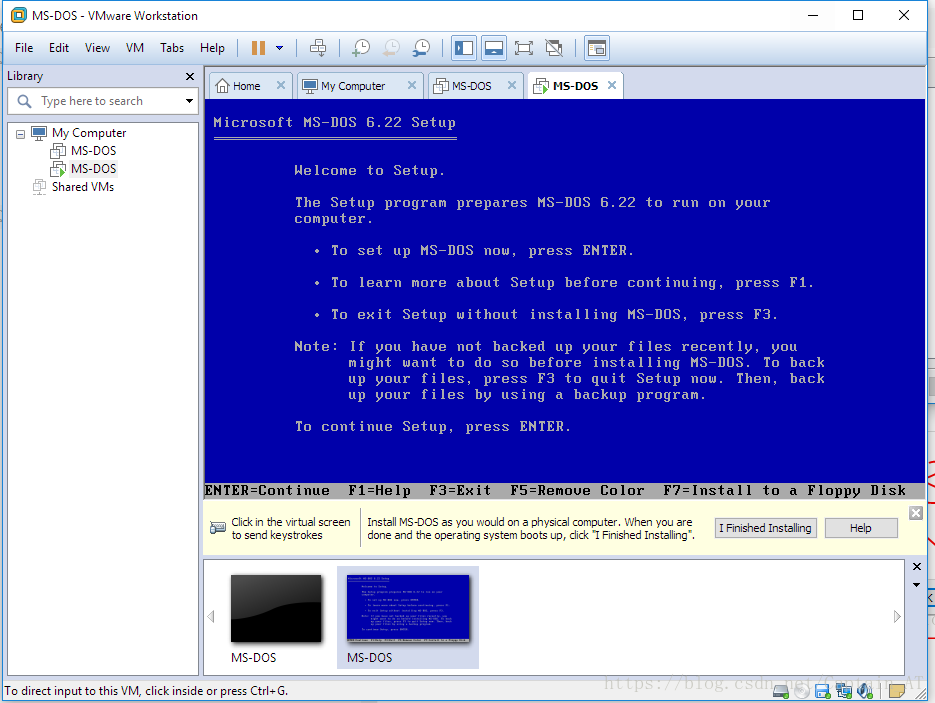This screenshot has width=935, height=703.
Task: Open the snapshot manager icon
Action: point(421,48)
